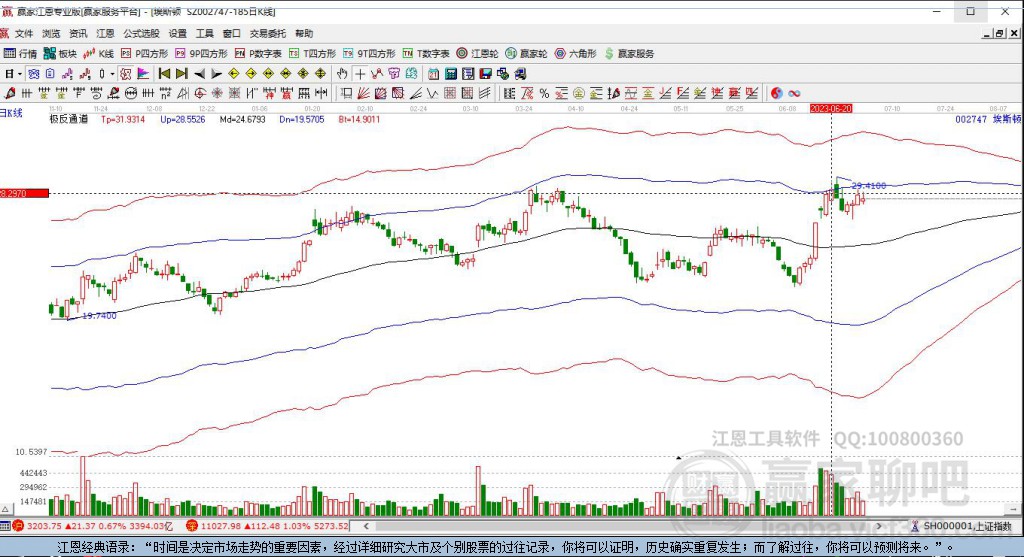Open the 交易委托 menu
Viewport: 1024px width, 557px height.
[267, 33]
